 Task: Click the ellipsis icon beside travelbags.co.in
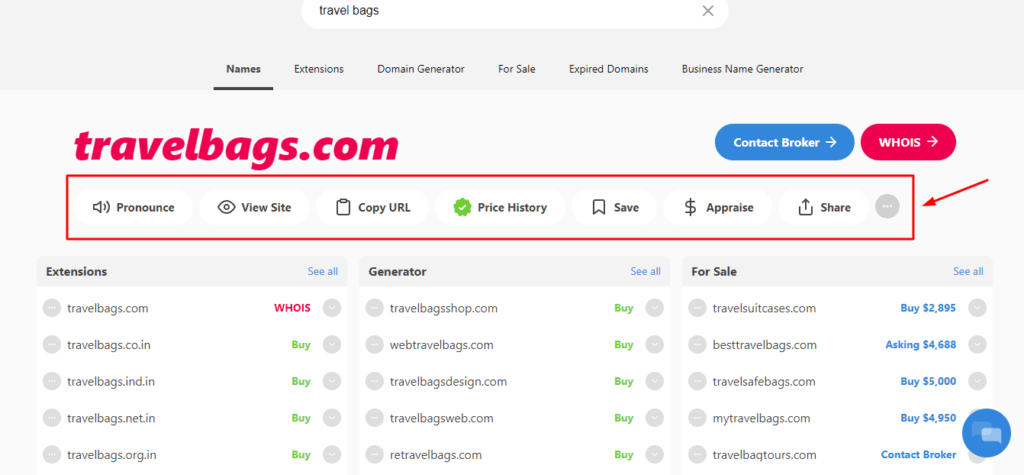[52, 344]
